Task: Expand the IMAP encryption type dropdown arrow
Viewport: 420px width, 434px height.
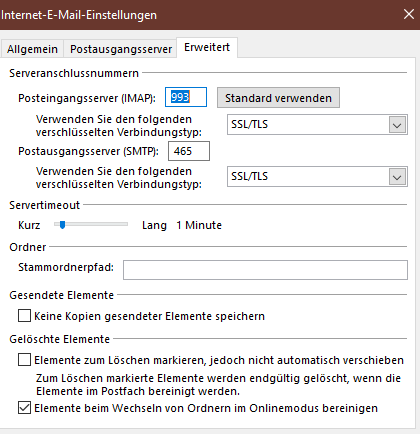Action: [x=397, y=125]
